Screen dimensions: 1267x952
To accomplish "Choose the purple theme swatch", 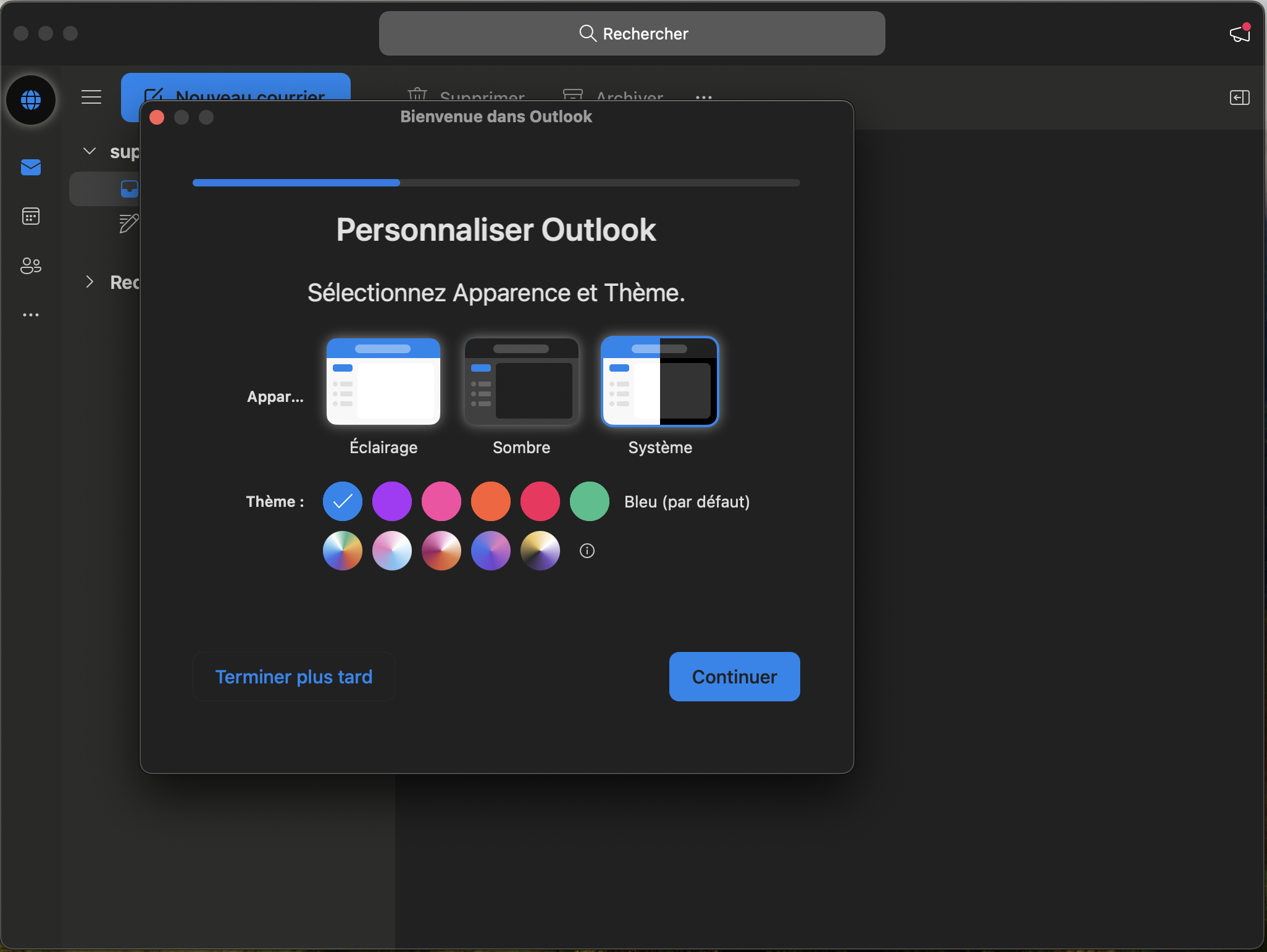I will (x=392, y=501).
